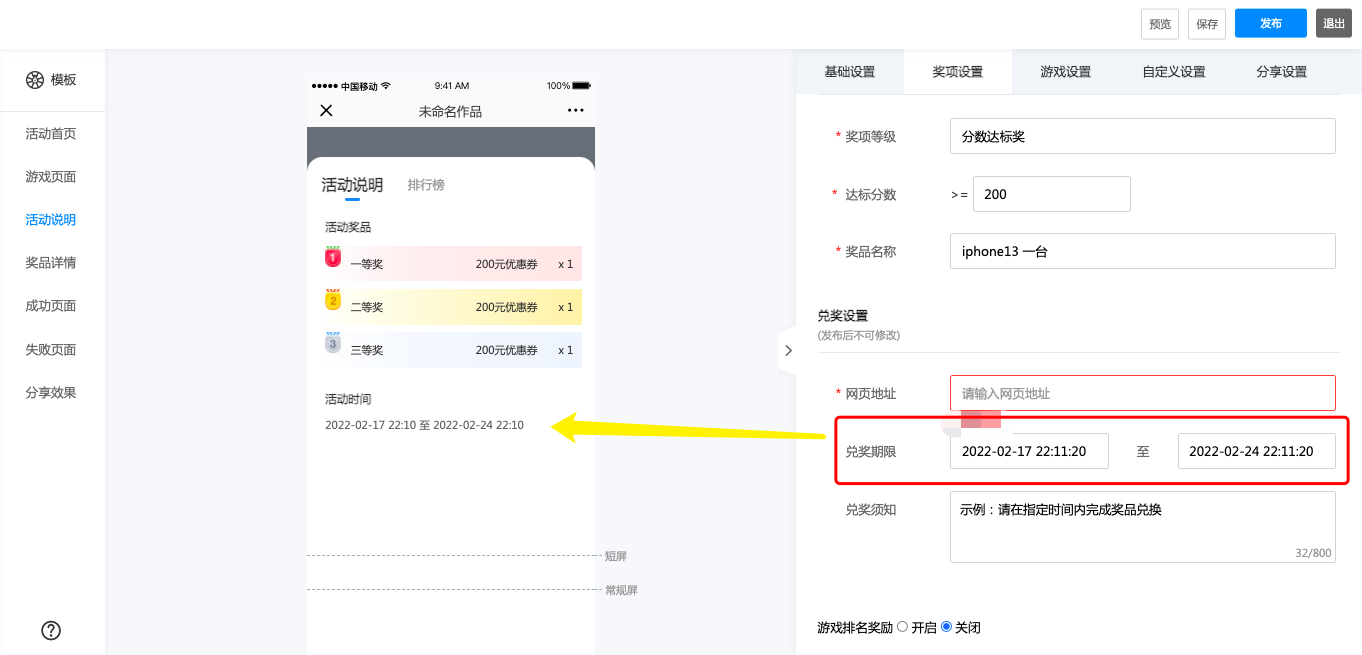Click the 模板 template icon in sidebar
Screen dimensions: 1362x655
pyautogui.click(x=35, y=80)
